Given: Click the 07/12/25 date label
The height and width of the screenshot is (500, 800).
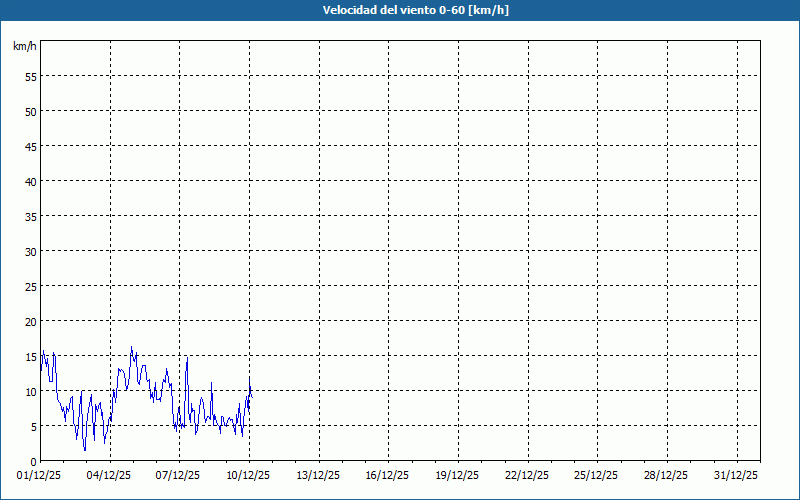Looking at the screenshot, I should pyautogui.click(x=178, y=475).
